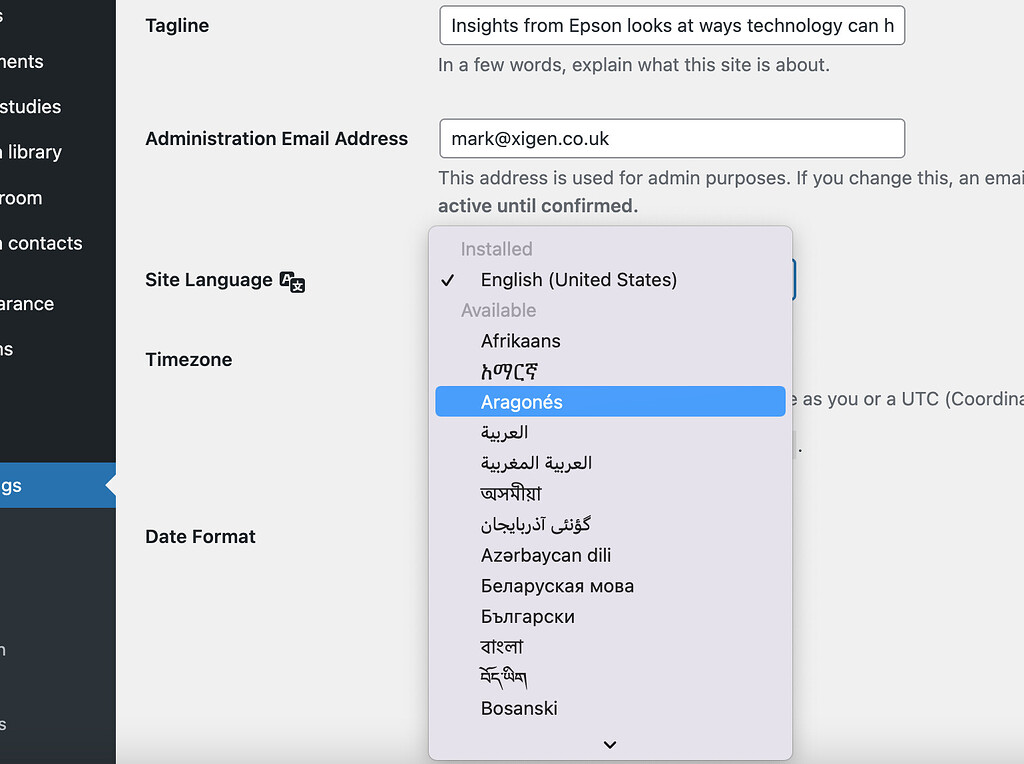Click the down chevron at dropdown bottom
This screenshot has height=764, width=1024.
tap(609, 744)
